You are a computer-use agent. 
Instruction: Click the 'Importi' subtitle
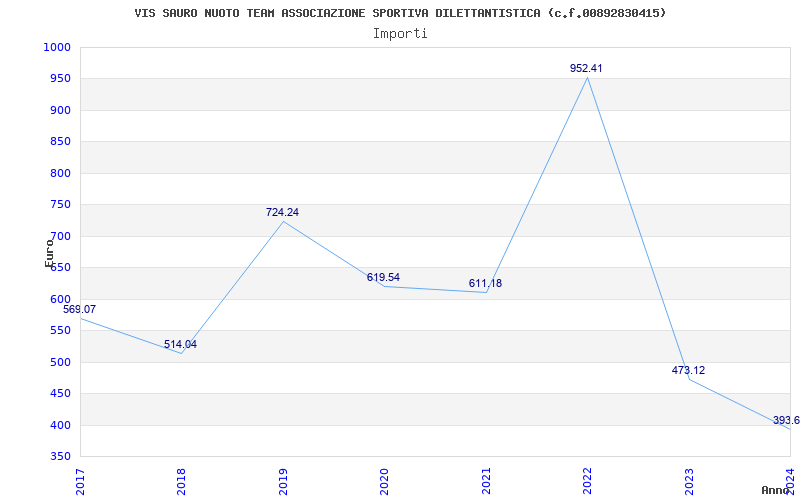[x=400, y=34]
